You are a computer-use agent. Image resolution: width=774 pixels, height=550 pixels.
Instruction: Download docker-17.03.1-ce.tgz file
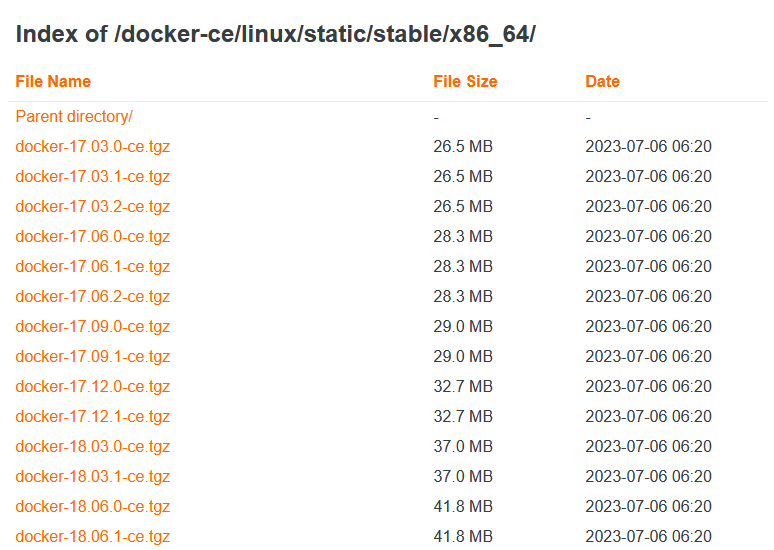[x=93, y=177]
